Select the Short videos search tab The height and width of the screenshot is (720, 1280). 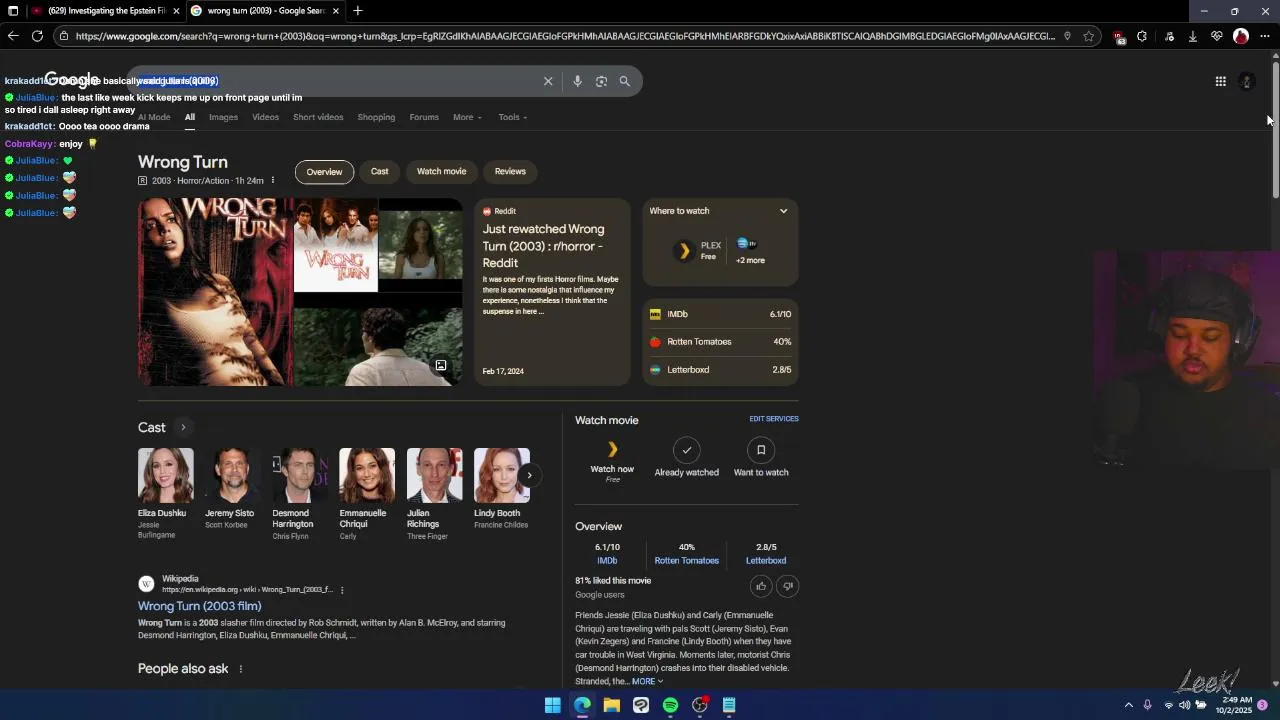point(318,117)
